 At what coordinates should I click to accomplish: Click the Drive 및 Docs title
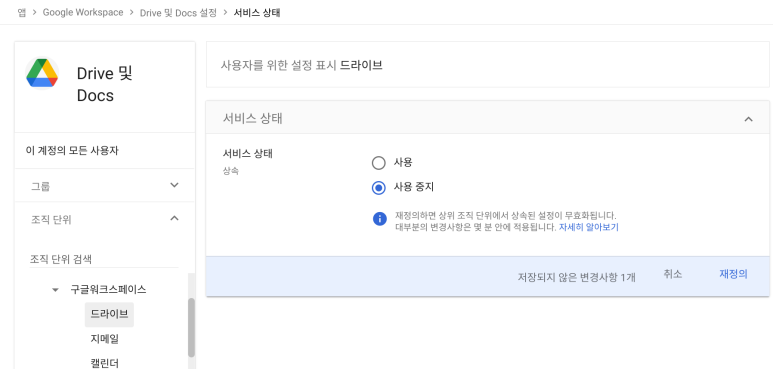105,84
